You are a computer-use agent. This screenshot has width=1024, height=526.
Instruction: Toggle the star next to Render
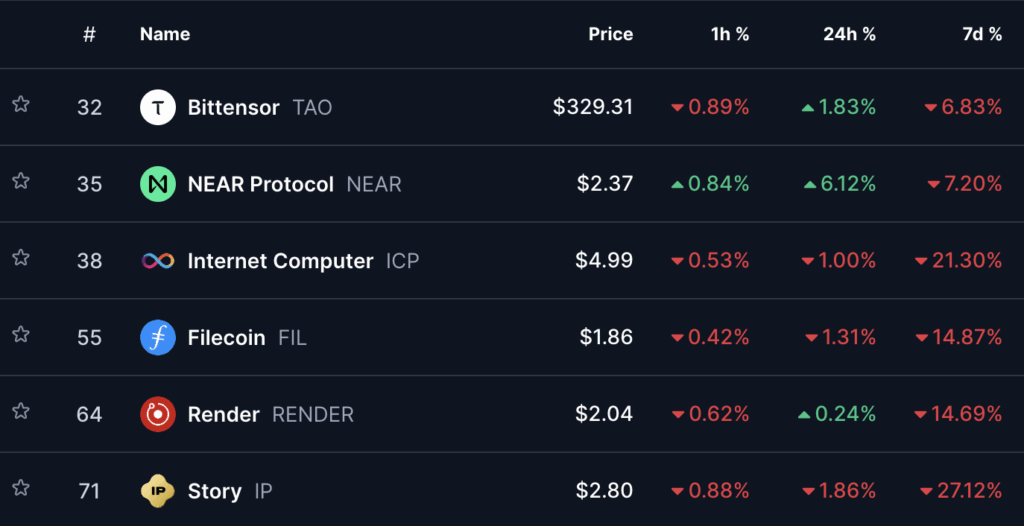20,411
